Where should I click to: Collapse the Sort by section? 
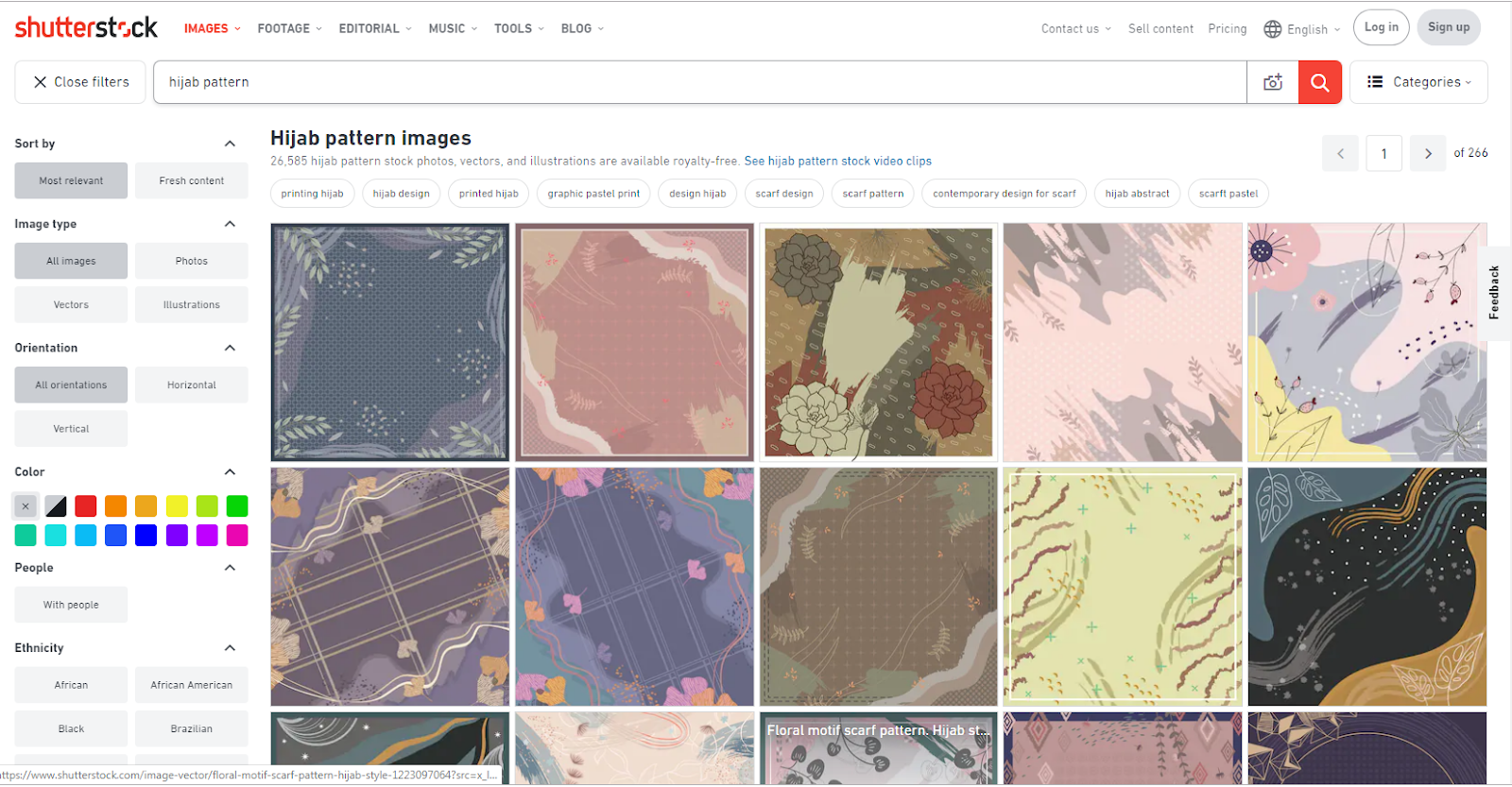coord(230,144)
